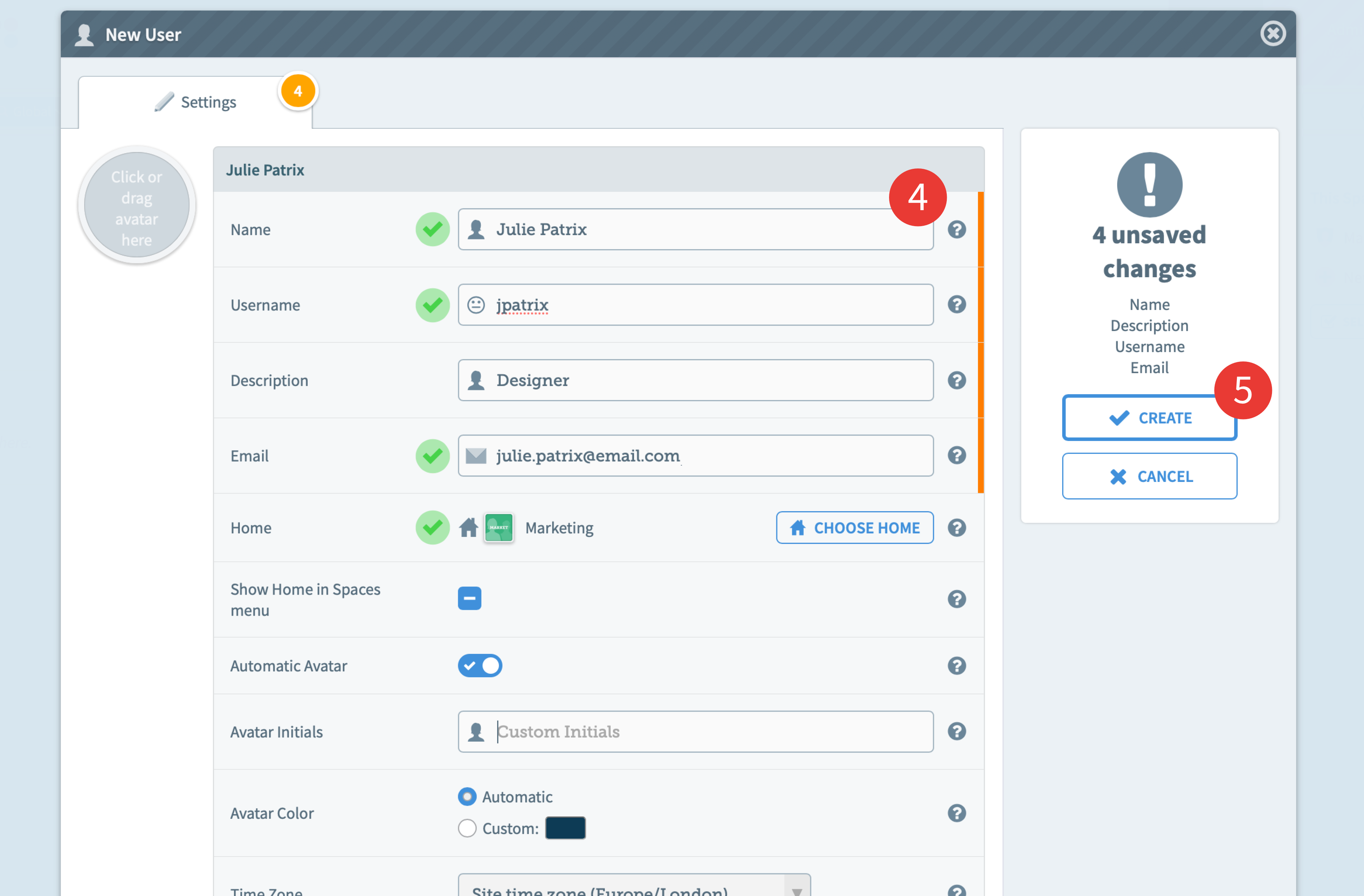Turn off the Automatic Avatar switch
1364x896 pixels.
pyautogui.click(x=480, y=666)
